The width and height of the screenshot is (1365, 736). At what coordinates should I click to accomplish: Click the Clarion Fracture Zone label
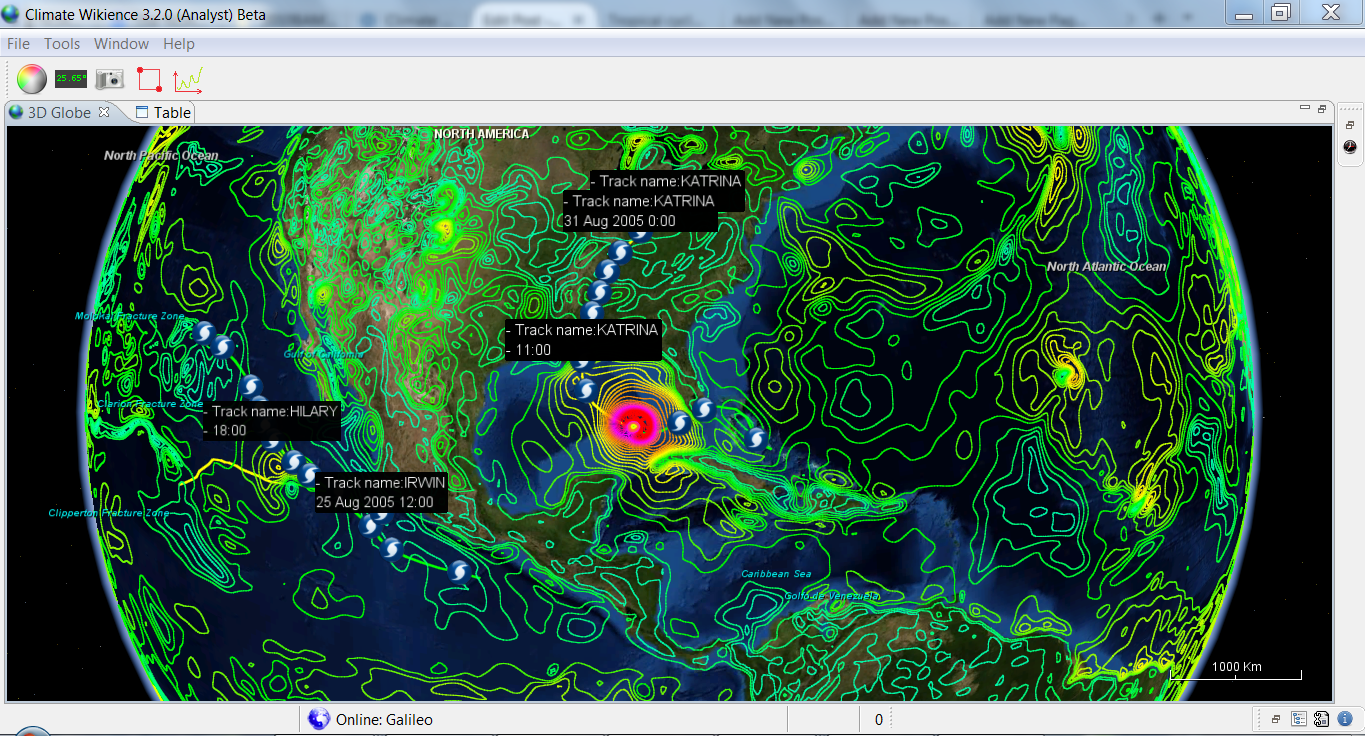point(150,404)
